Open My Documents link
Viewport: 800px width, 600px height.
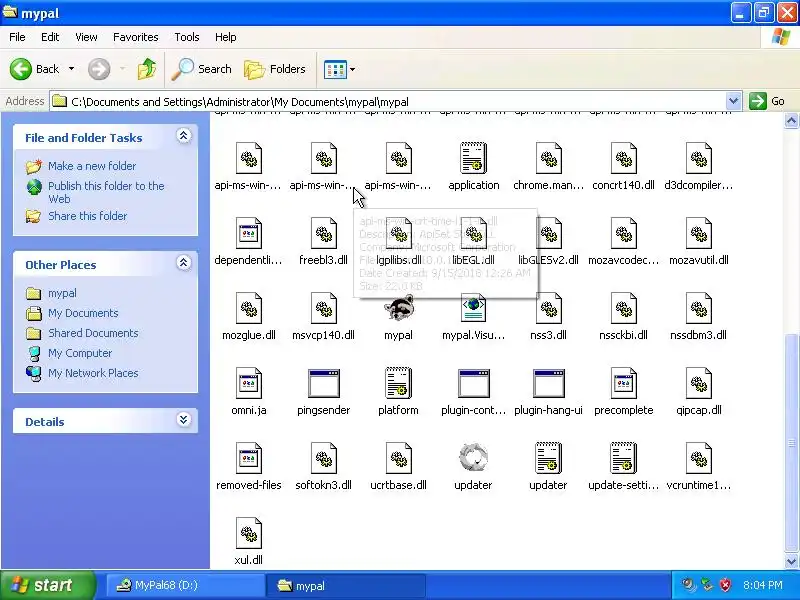pos(83,313)
